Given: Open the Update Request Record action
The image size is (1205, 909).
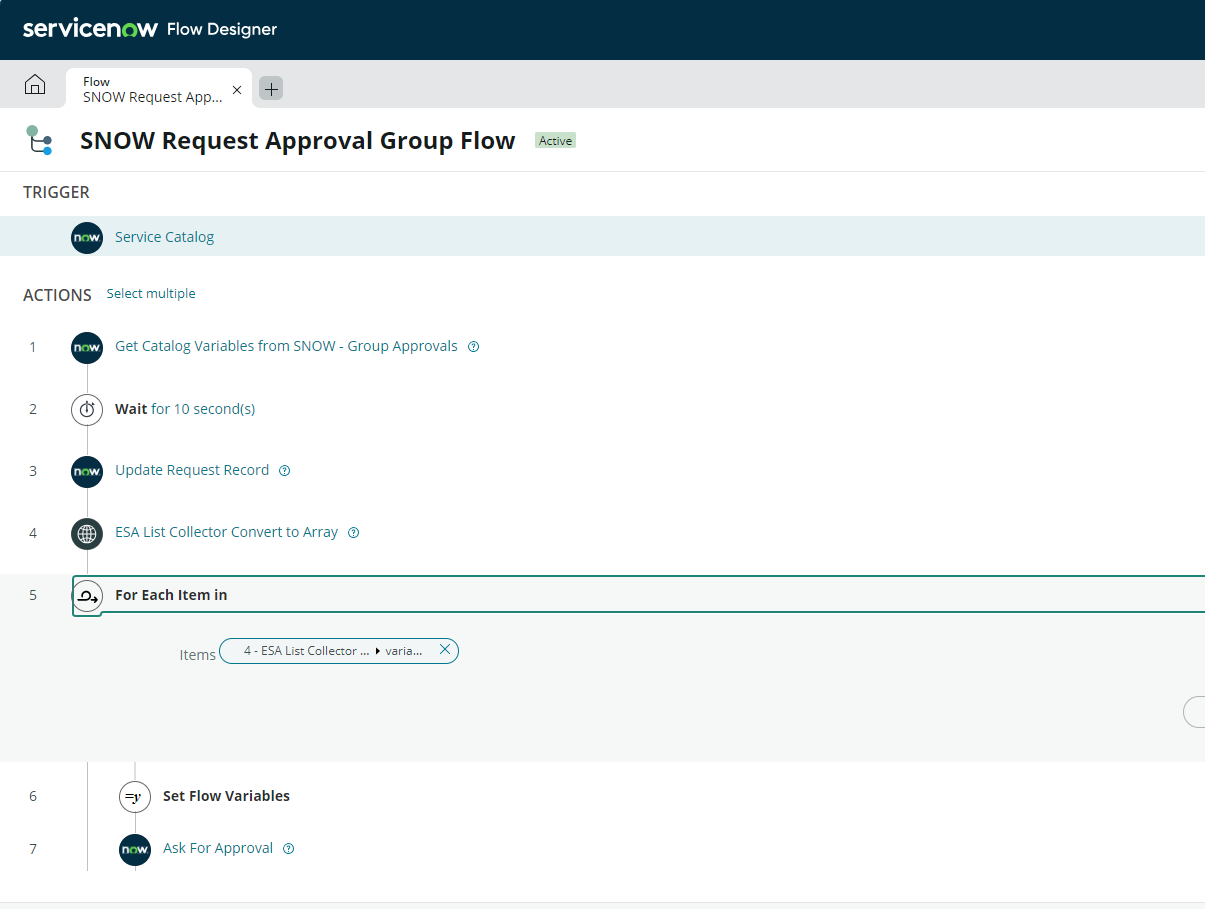Looking at the screenshot, I should (192, 470).
